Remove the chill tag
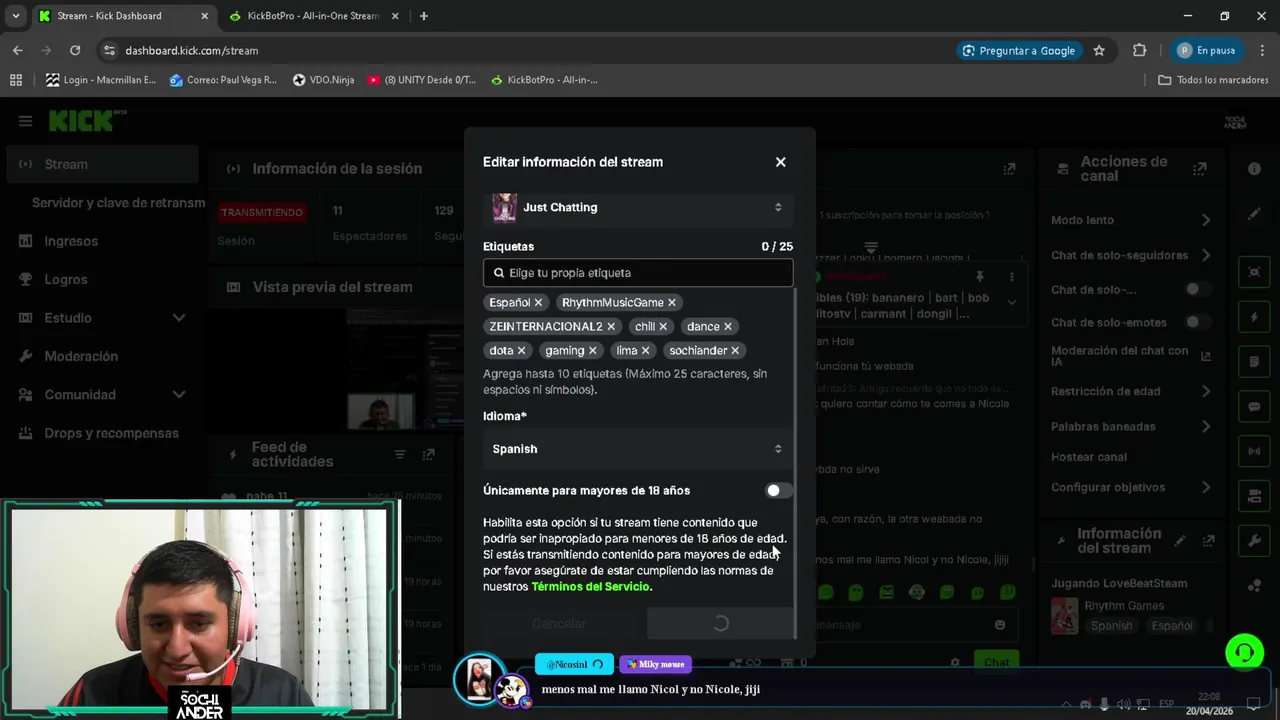This screenshot has height=720, width=1280. tap(663, 326)
